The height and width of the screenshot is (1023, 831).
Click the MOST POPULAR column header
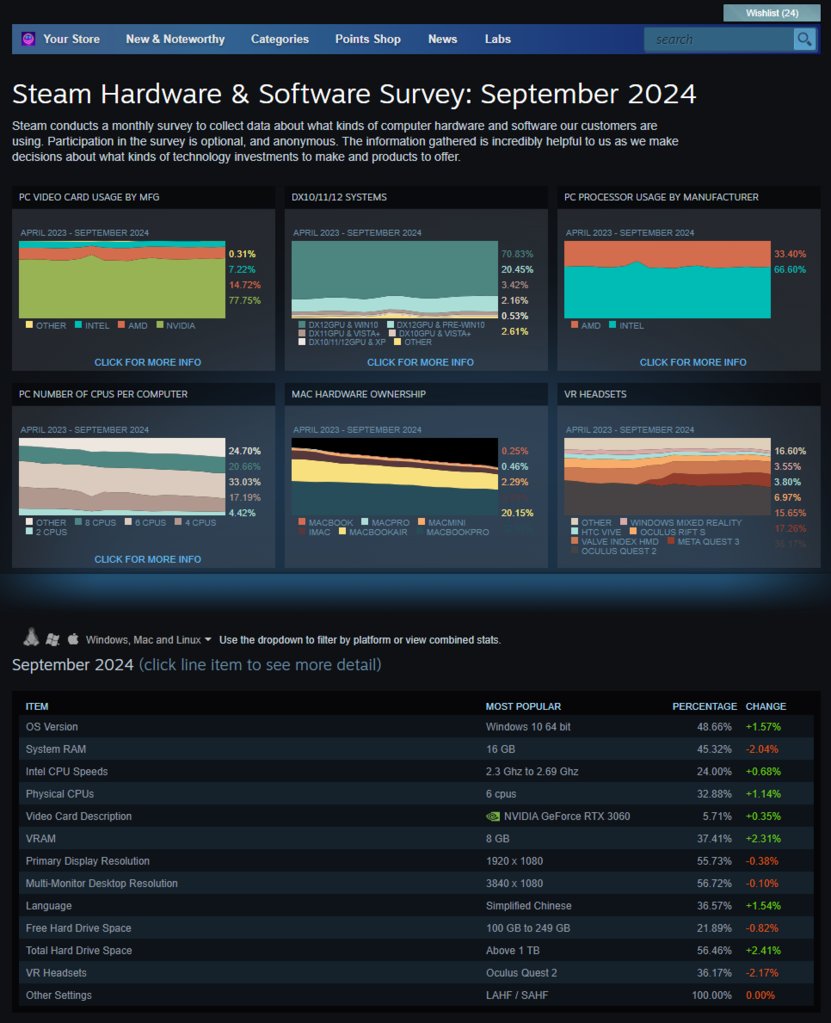(523, 707)
